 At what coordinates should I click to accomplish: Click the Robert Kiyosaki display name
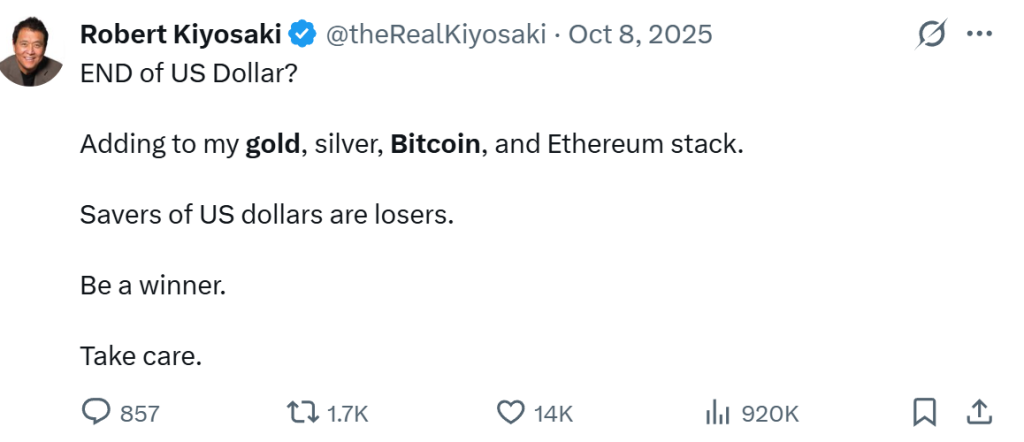[181, 35]
